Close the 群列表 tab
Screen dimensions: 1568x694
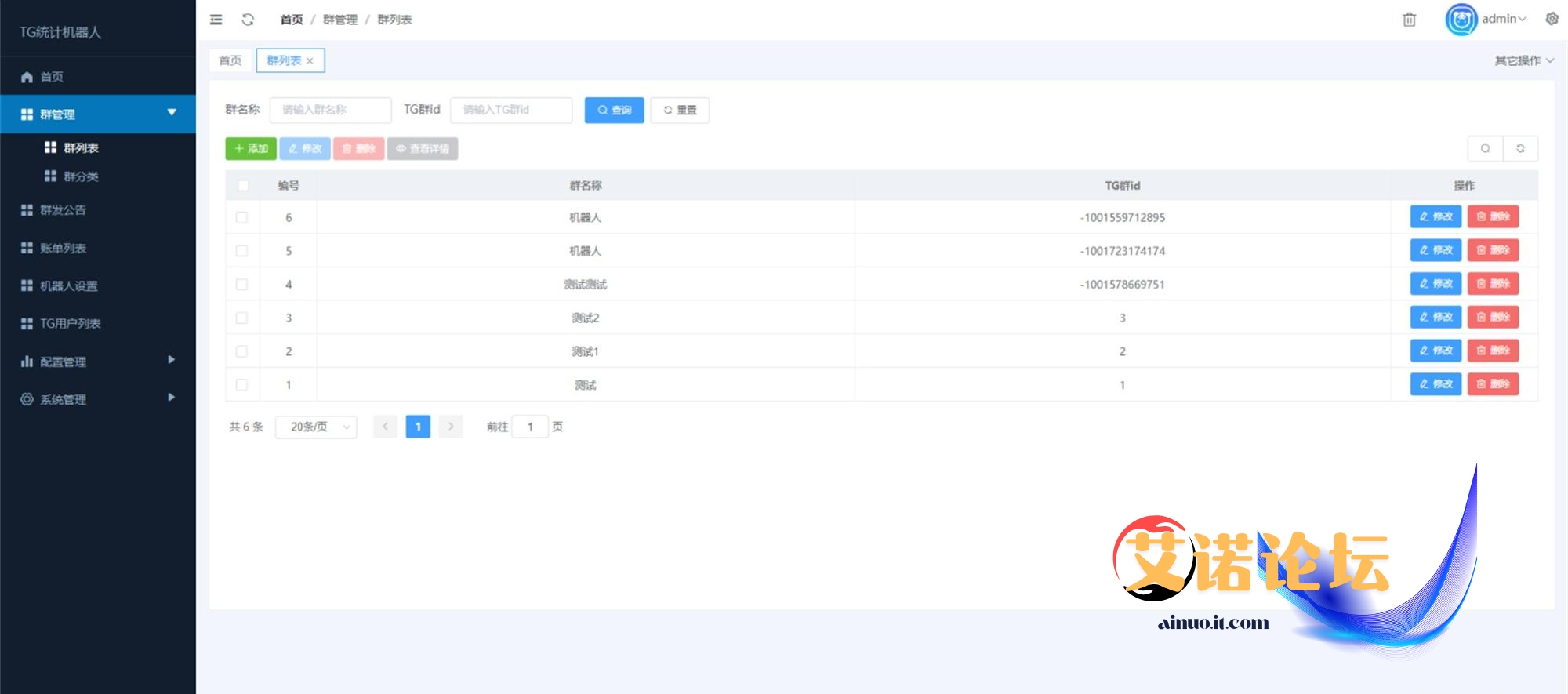310,61
